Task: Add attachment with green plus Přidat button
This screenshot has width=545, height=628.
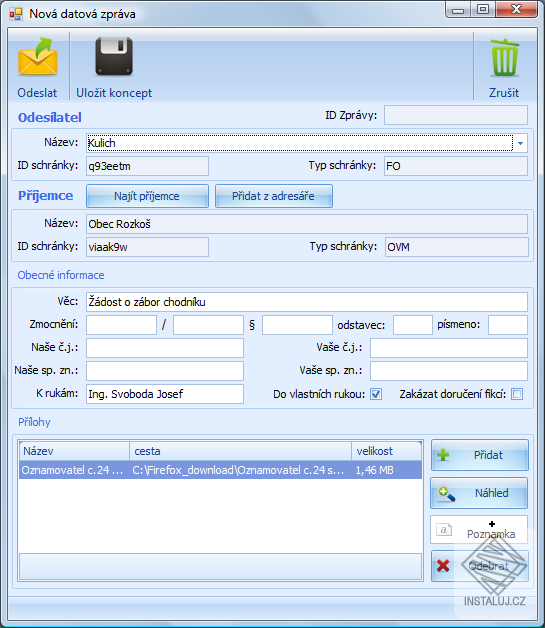Action: tap(479, 455)
